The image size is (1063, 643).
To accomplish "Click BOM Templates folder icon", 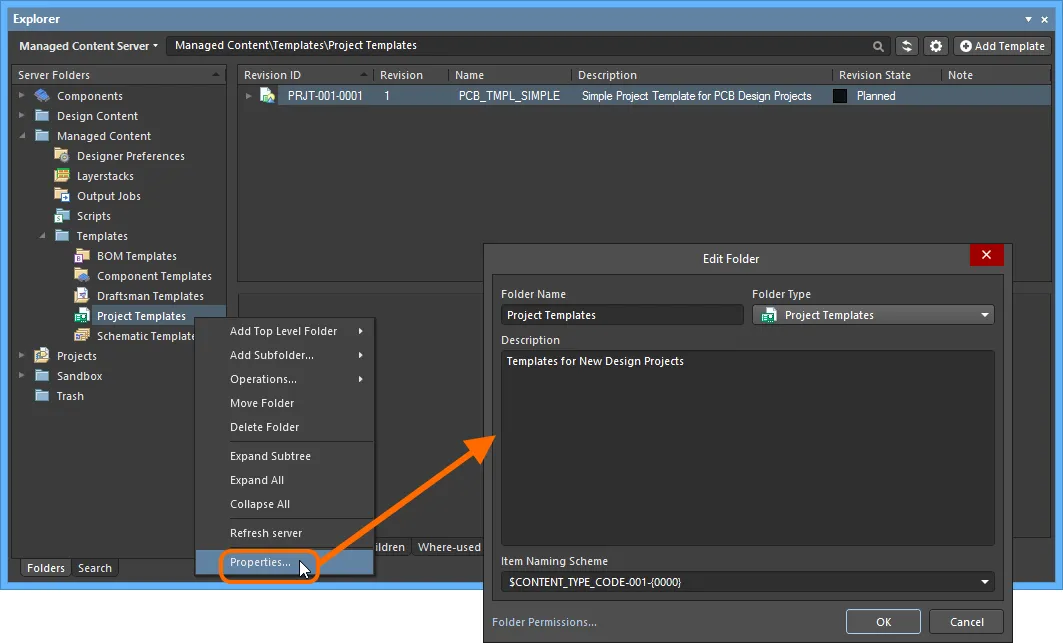I will (82, 256).
